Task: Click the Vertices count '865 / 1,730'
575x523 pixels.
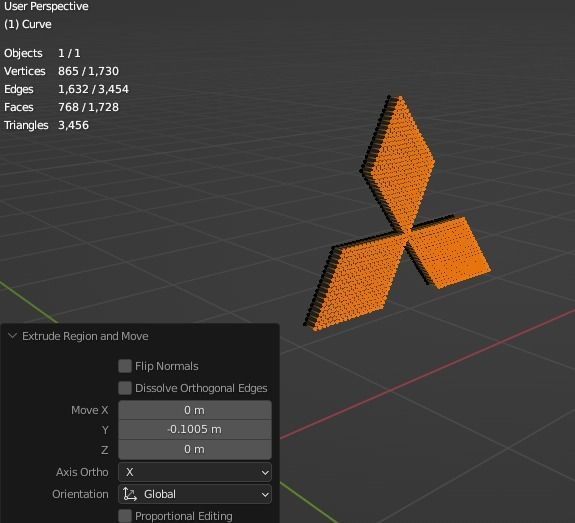Action: tap(88, 71)
